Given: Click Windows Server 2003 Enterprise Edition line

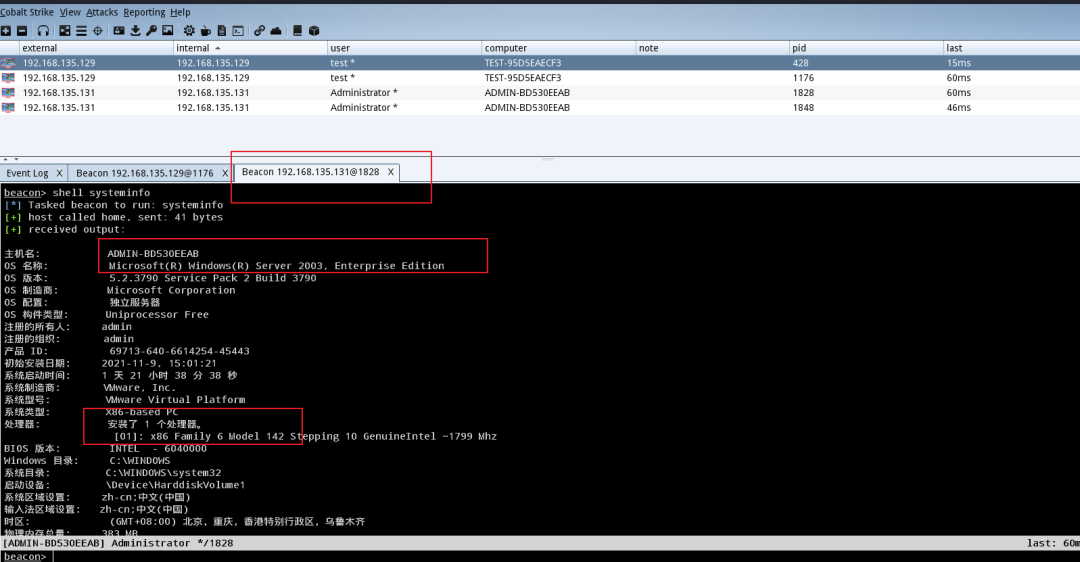Looking at the screenshot, I should 276,266.
